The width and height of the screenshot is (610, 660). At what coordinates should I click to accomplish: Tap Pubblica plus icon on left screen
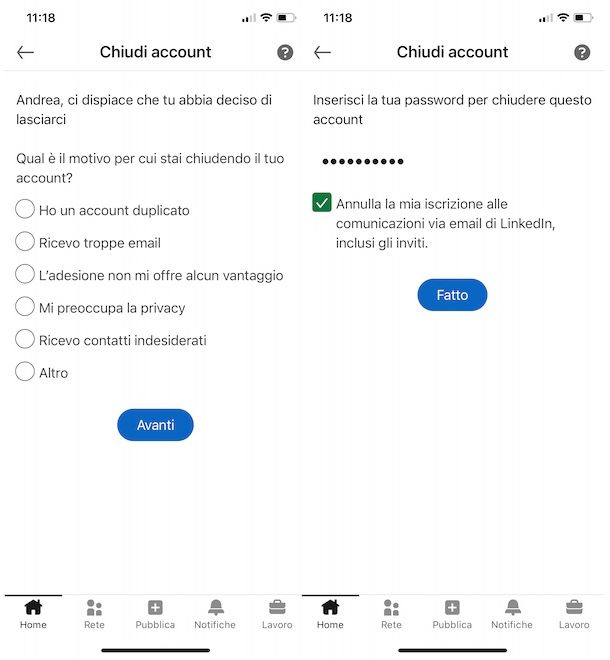155,608
